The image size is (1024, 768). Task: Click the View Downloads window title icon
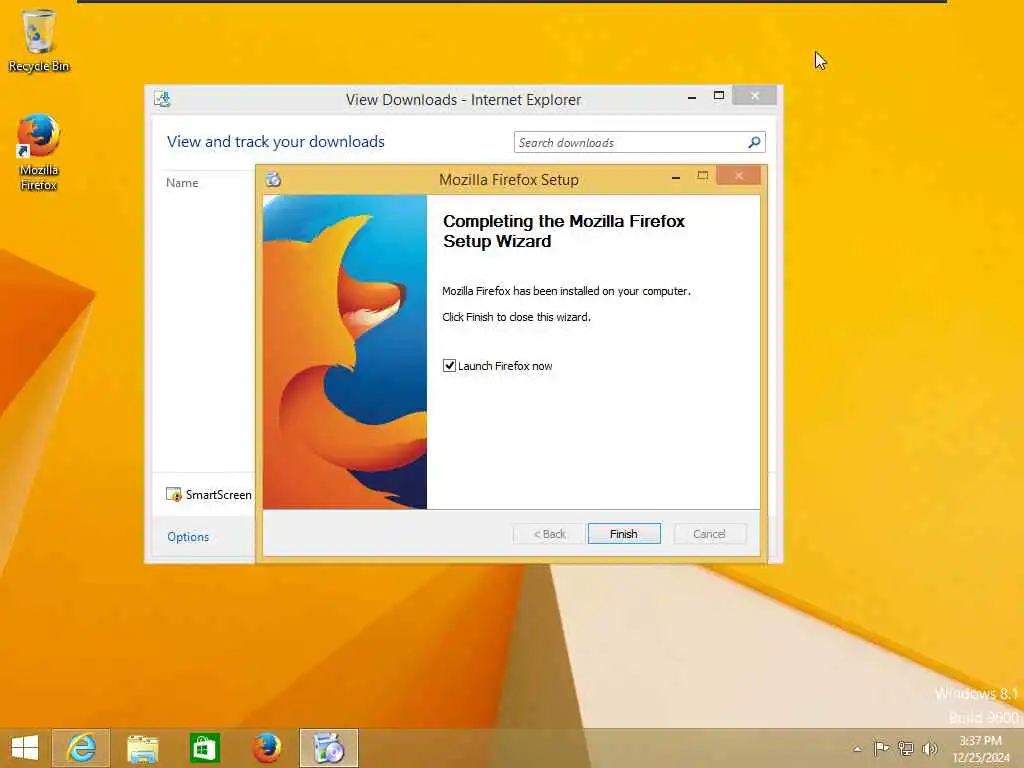[x=163, y=99]
